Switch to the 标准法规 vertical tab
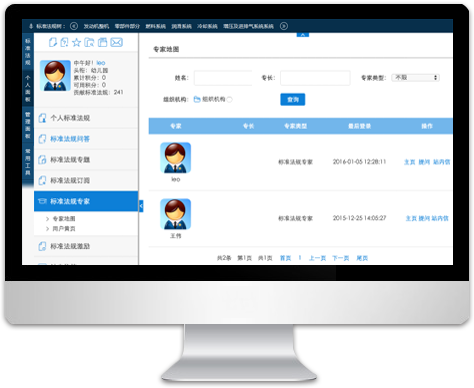 (x=28, y=52)
